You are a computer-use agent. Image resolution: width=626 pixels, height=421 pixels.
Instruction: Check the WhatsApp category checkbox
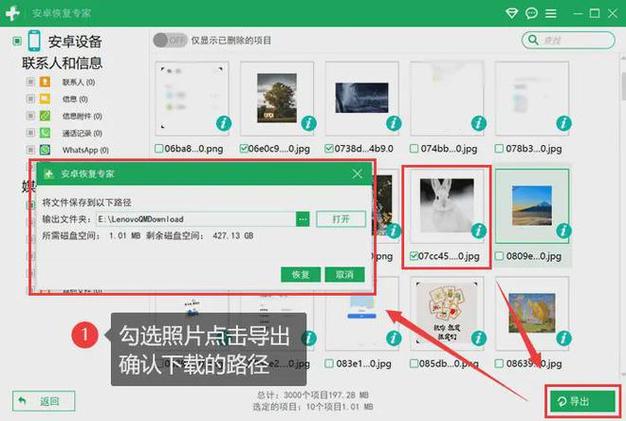[x=30, y=150]
